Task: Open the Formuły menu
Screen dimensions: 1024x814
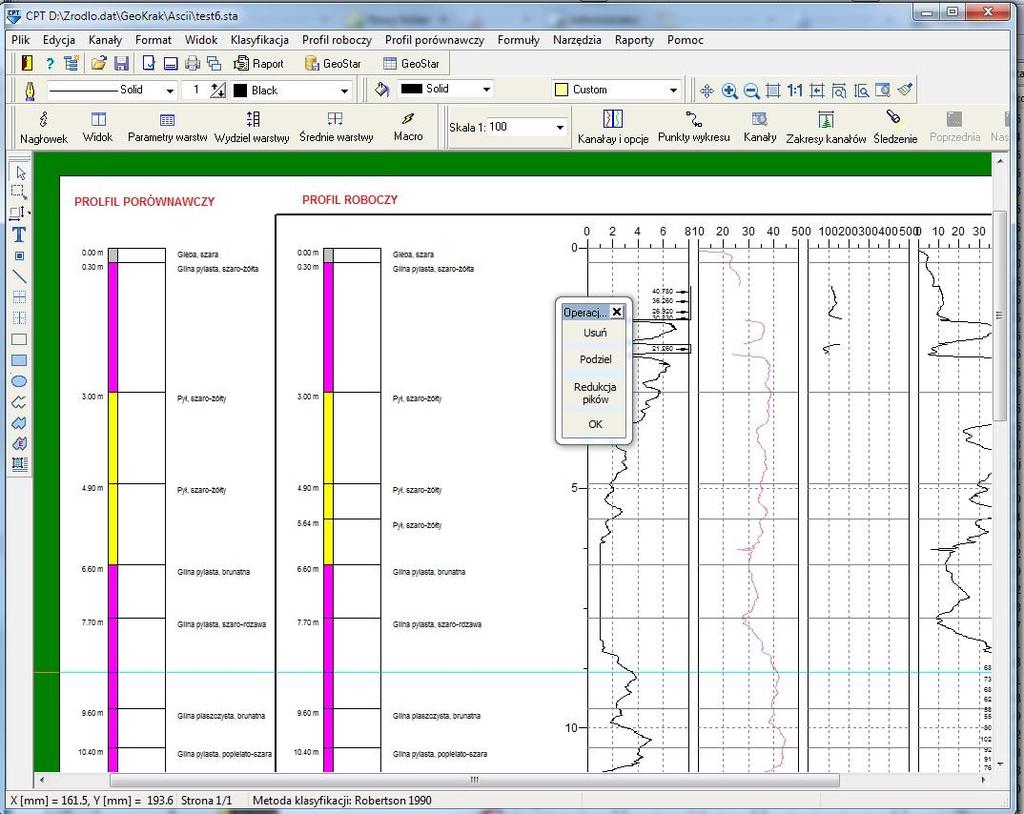Action: tap(519, 40)
